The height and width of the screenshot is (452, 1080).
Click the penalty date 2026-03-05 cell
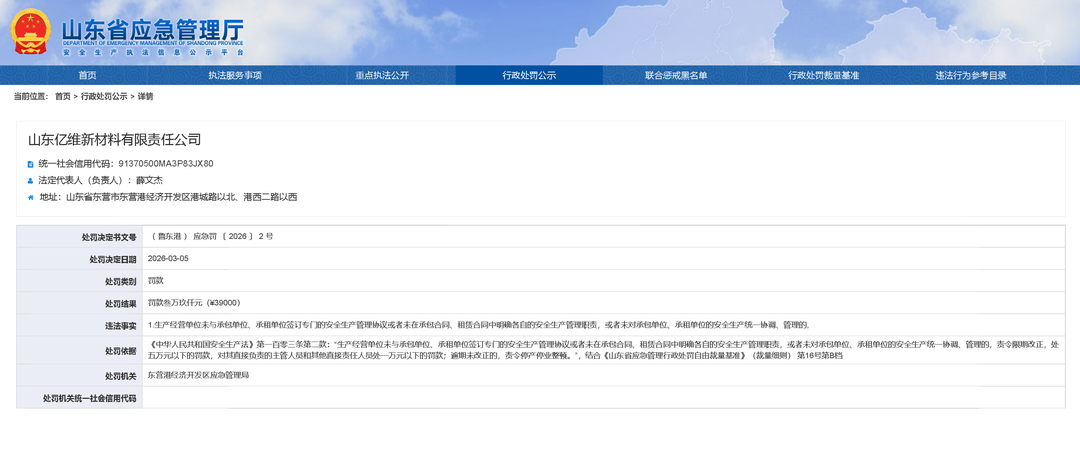click(x=168, y=258)
